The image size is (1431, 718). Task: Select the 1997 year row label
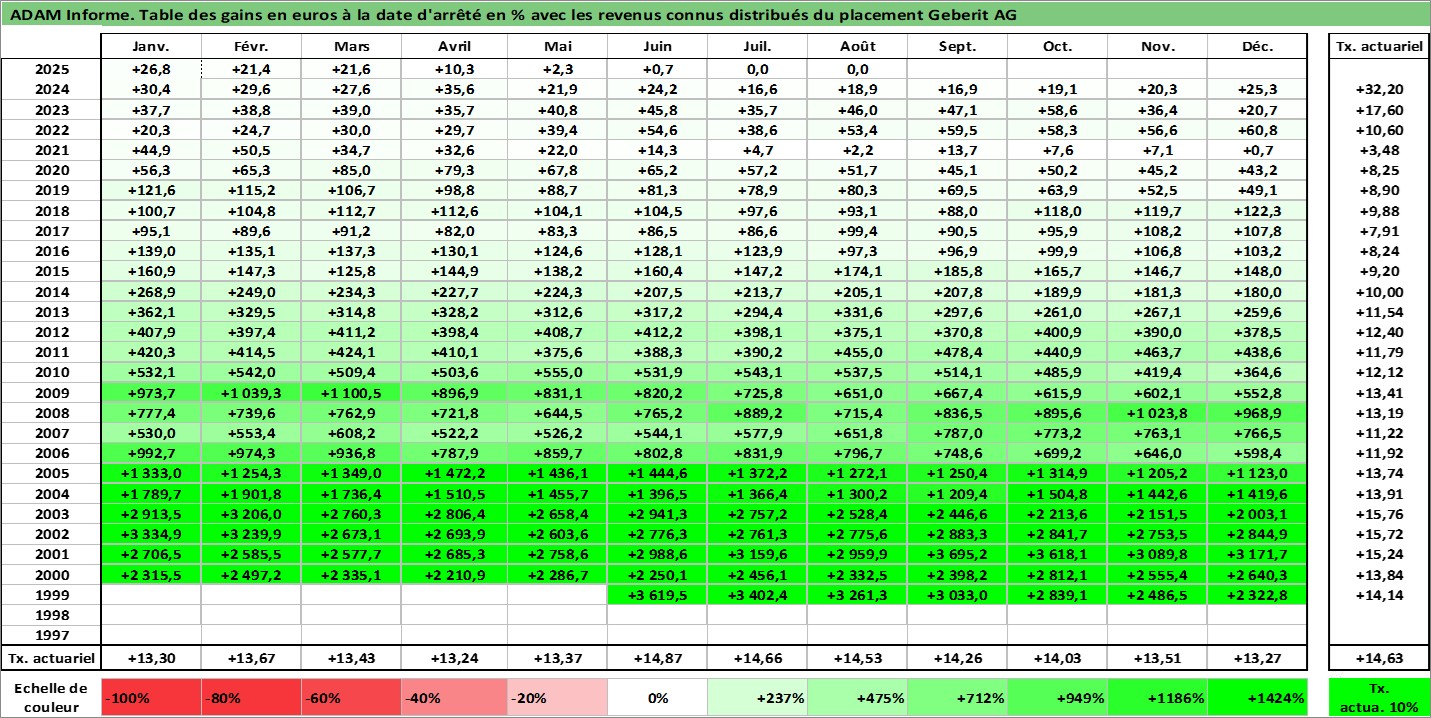(x=51, y=634)
